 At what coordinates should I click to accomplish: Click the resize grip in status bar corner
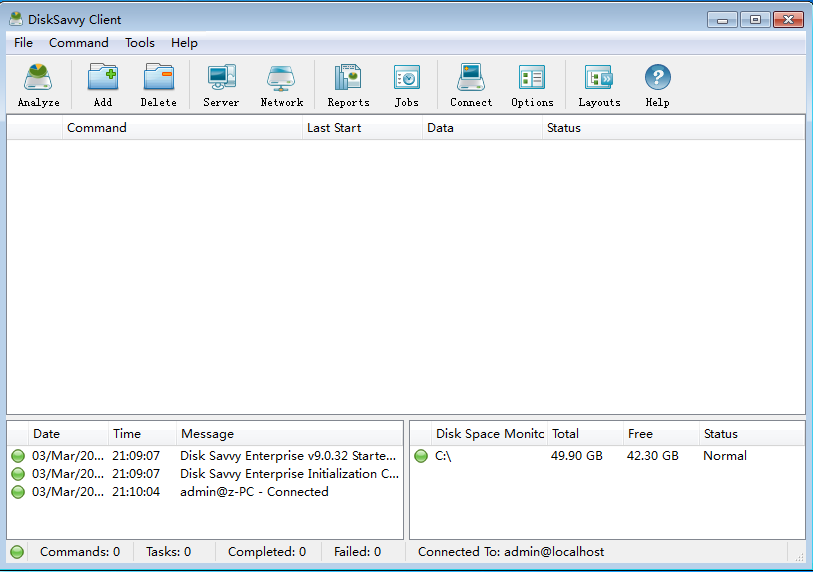(x=799, y=556)
